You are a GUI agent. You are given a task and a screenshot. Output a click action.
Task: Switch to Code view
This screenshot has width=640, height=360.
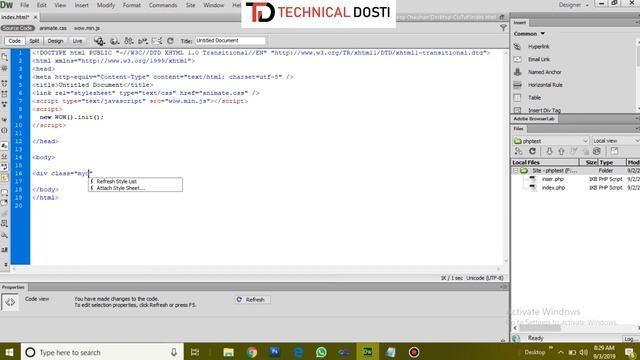14,41
